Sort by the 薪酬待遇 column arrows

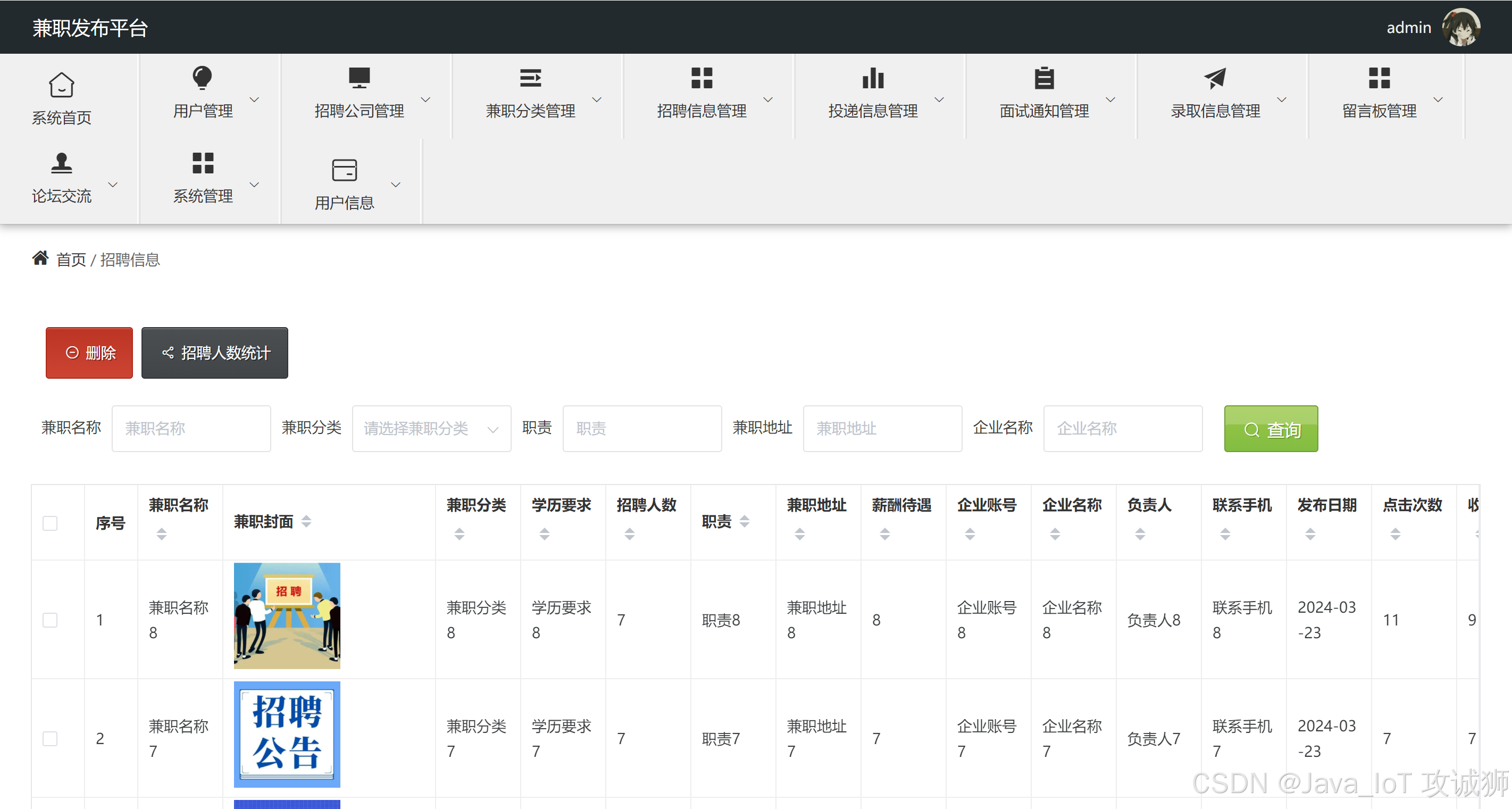(885, 533)
